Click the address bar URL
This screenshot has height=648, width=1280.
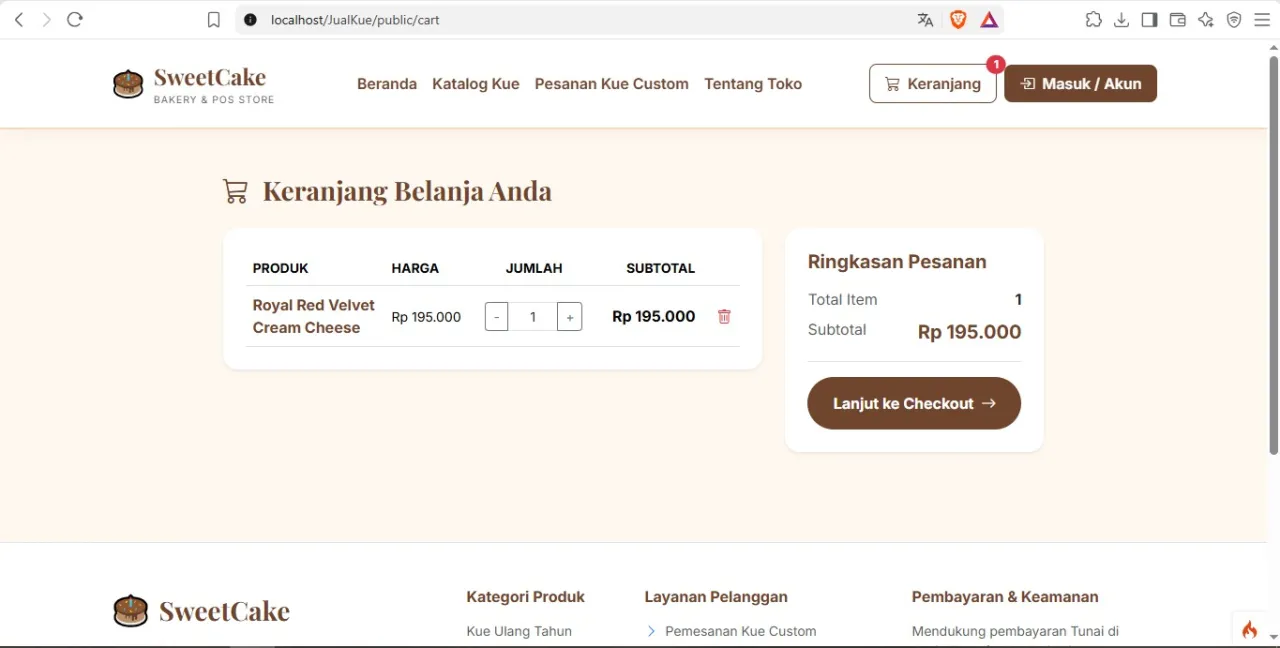click(355, 20)
